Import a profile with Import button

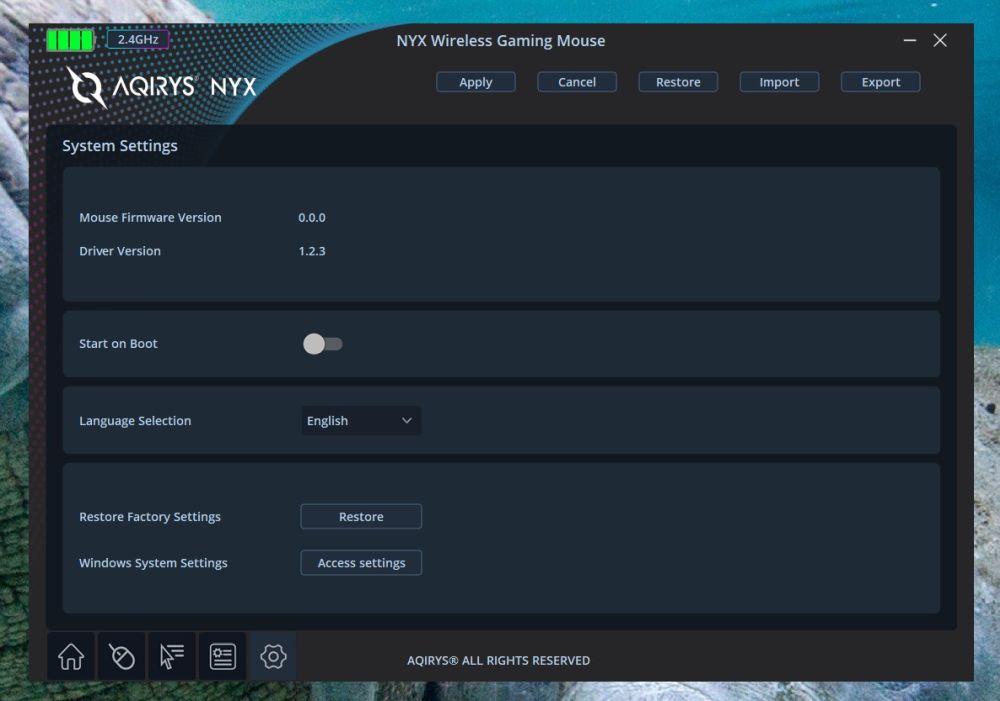[779, 82]
